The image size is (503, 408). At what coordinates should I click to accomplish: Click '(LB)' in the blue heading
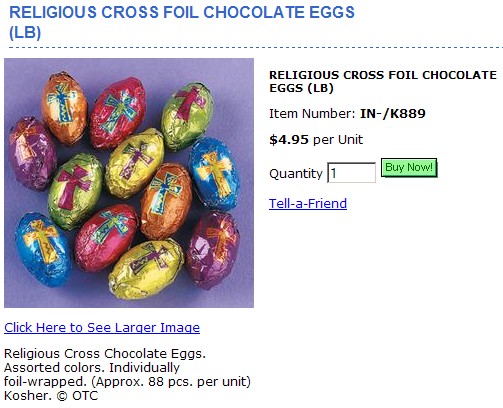tap(25, 32)
